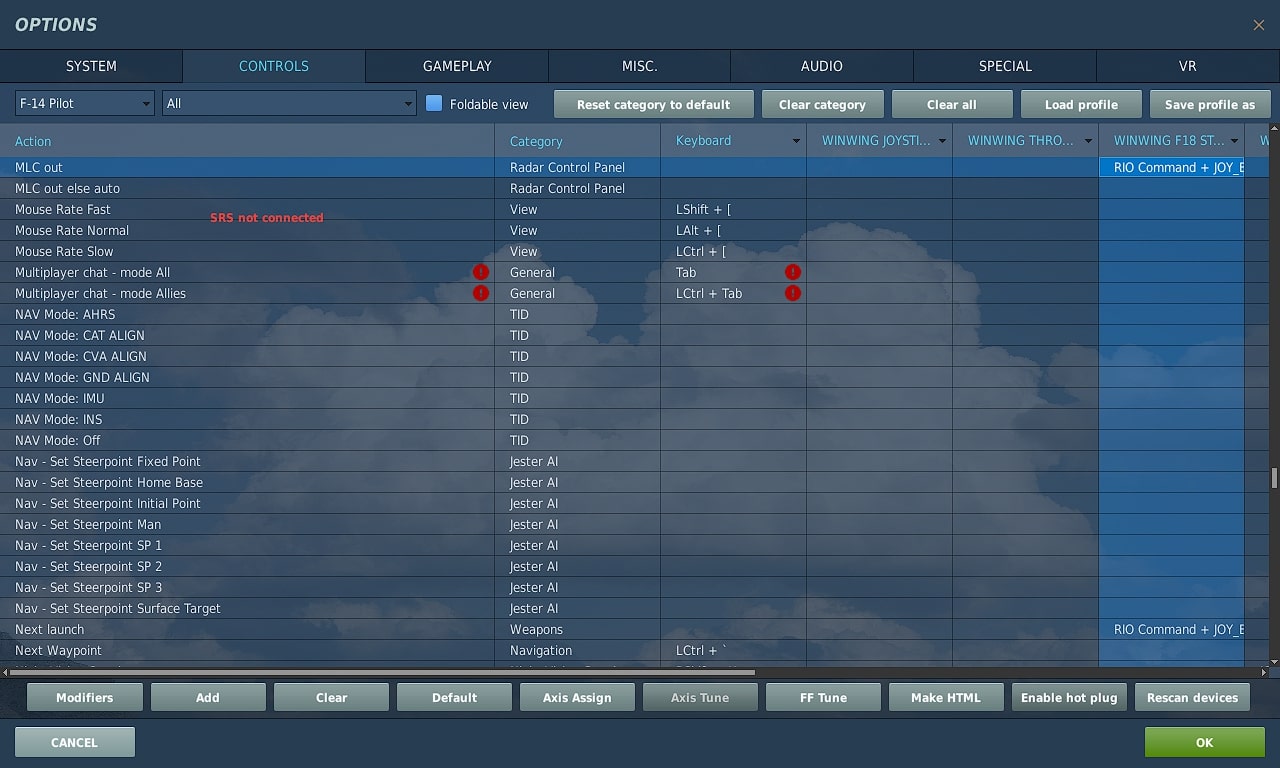Open the AUDIO tab

(821, 66)
